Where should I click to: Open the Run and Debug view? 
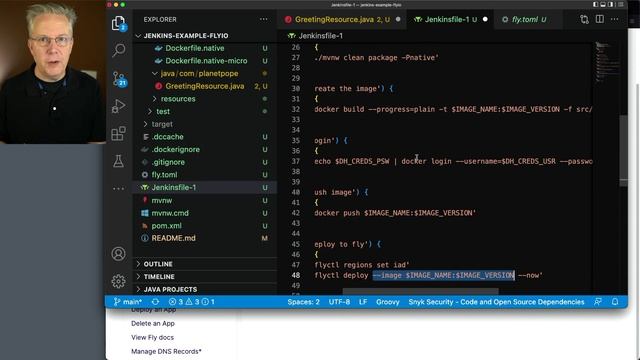tap(118, 106)
